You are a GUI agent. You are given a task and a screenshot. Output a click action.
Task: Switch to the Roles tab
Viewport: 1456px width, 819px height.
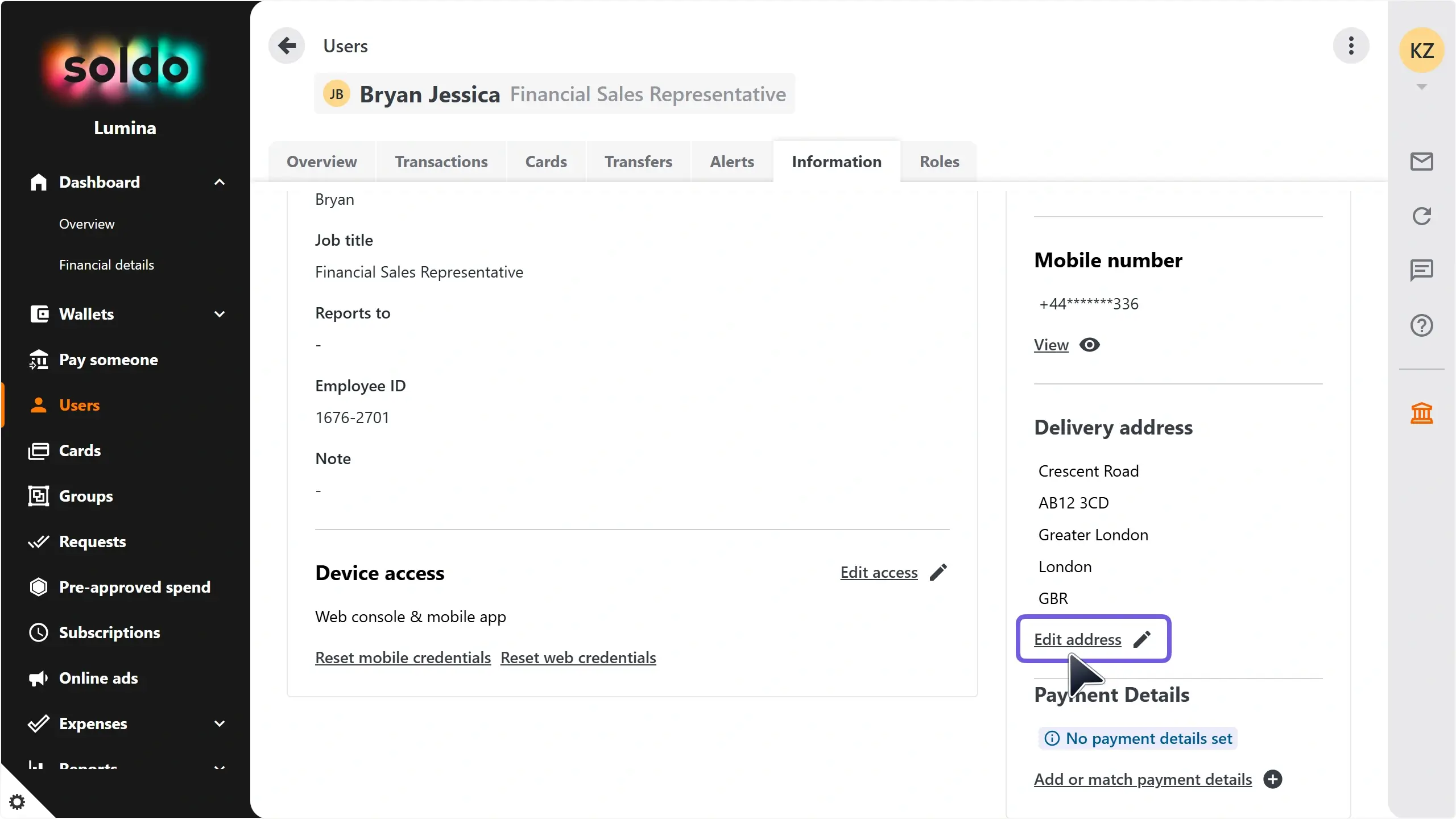pyautogui.click(x=939, y=162)
